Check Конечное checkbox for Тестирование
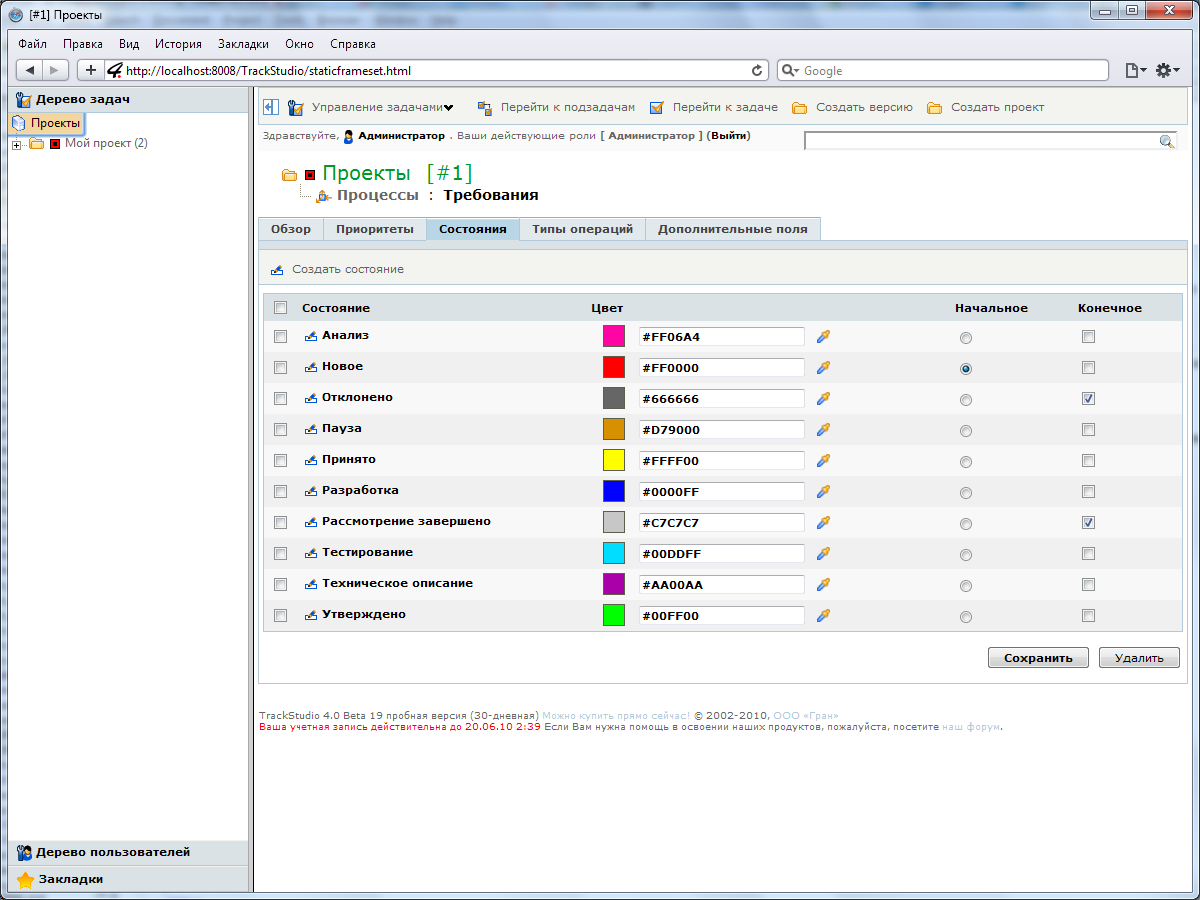The image size is (1200, 900). 1088,553
